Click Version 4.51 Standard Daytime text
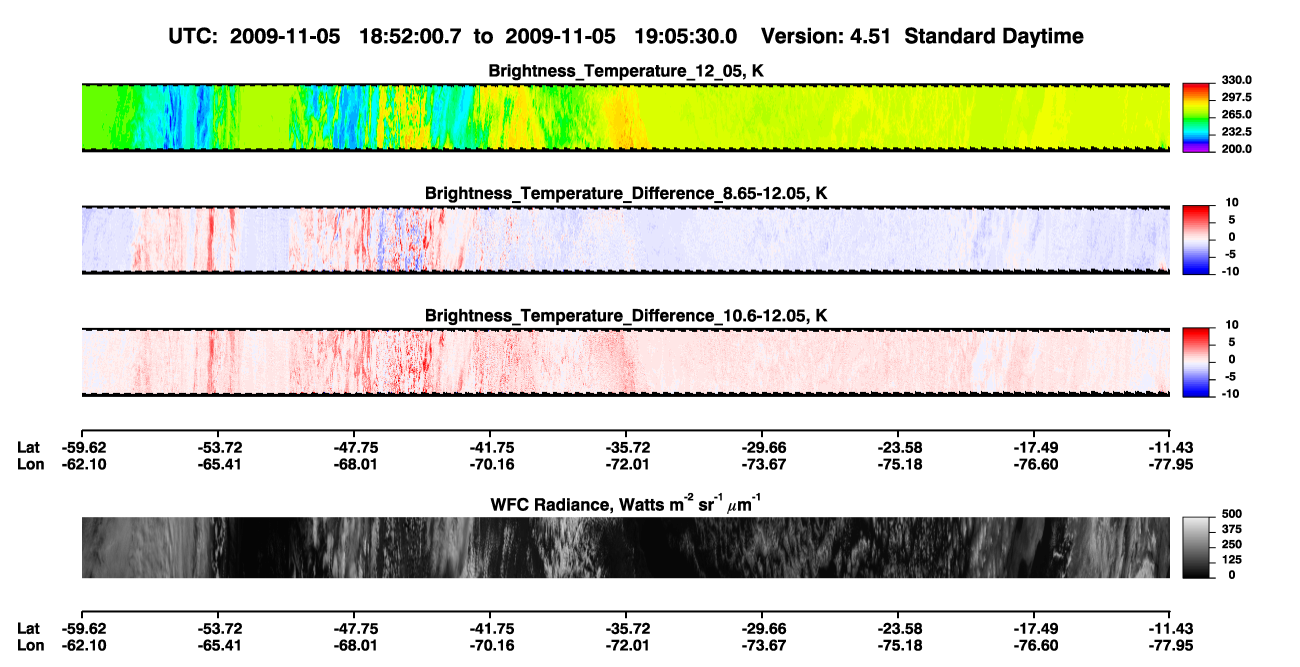This screenshot has width=1300, height=667. point(922,36)
